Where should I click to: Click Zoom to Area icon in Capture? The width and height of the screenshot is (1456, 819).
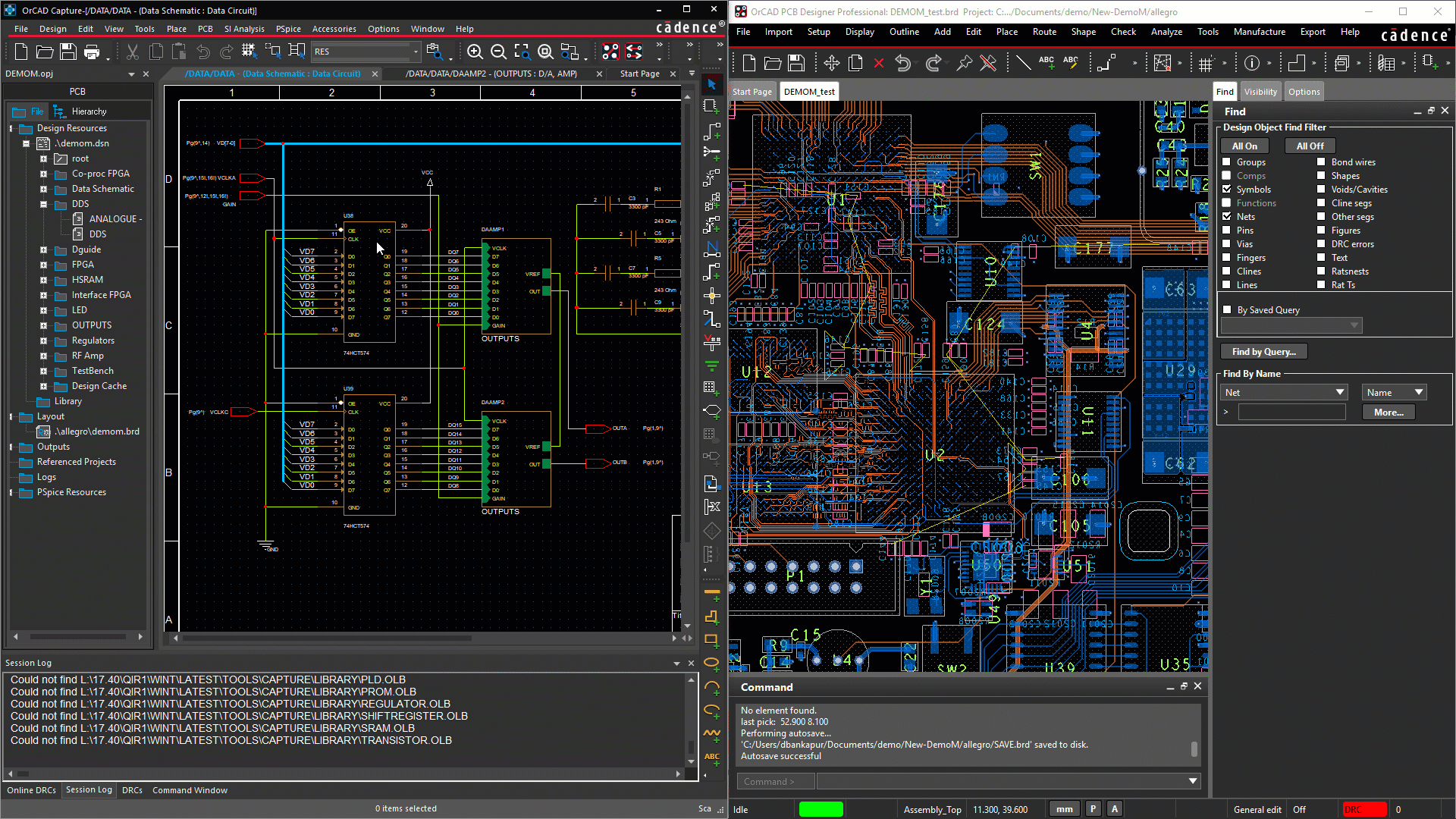pos(522,52)
